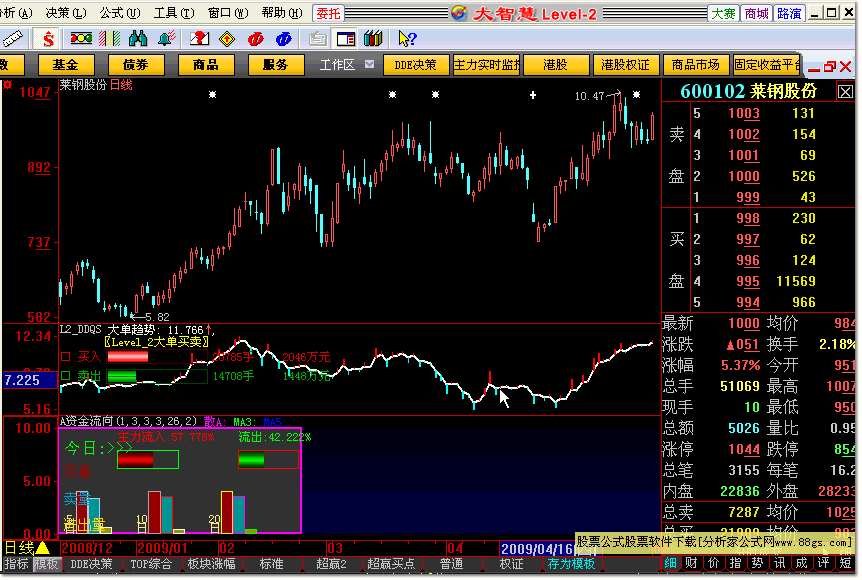Screen dimensions: 862x580
Task: Click the 大赛 button
Action: coord(723,13)
